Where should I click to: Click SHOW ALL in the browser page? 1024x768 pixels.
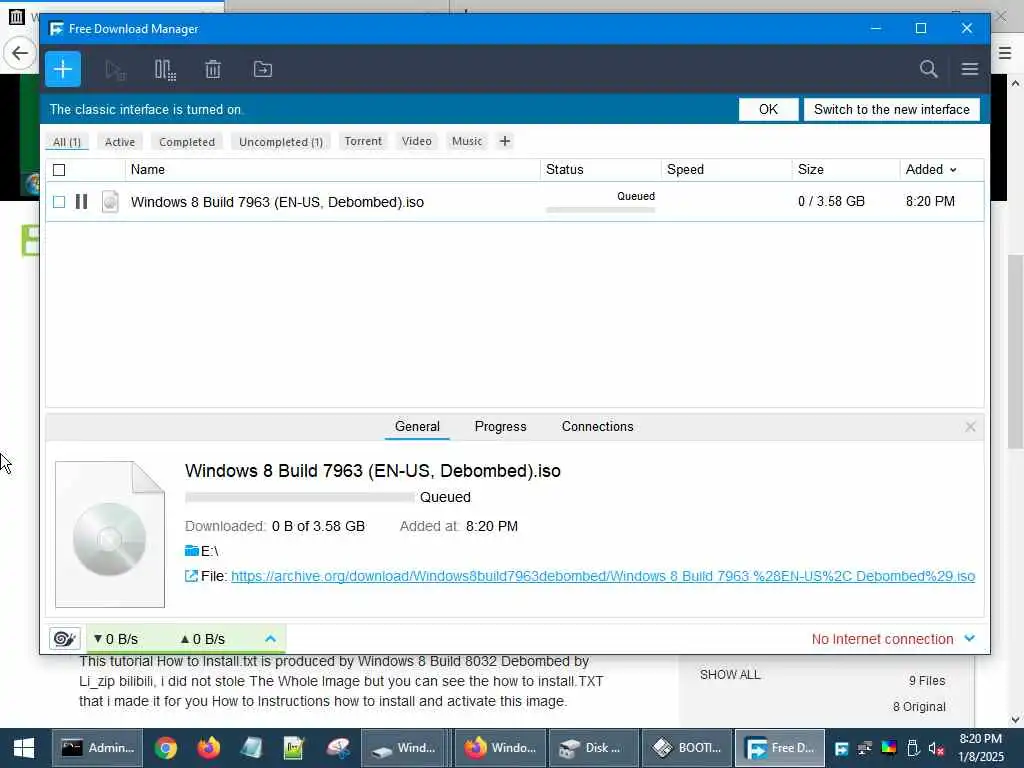coord(730,675)
